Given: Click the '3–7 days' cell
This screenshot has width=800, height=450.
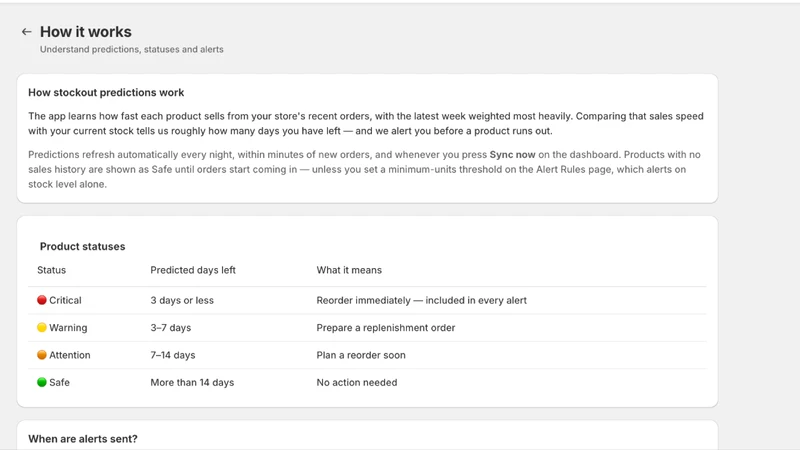Looking at the screenshot, I should coord(170,328).
